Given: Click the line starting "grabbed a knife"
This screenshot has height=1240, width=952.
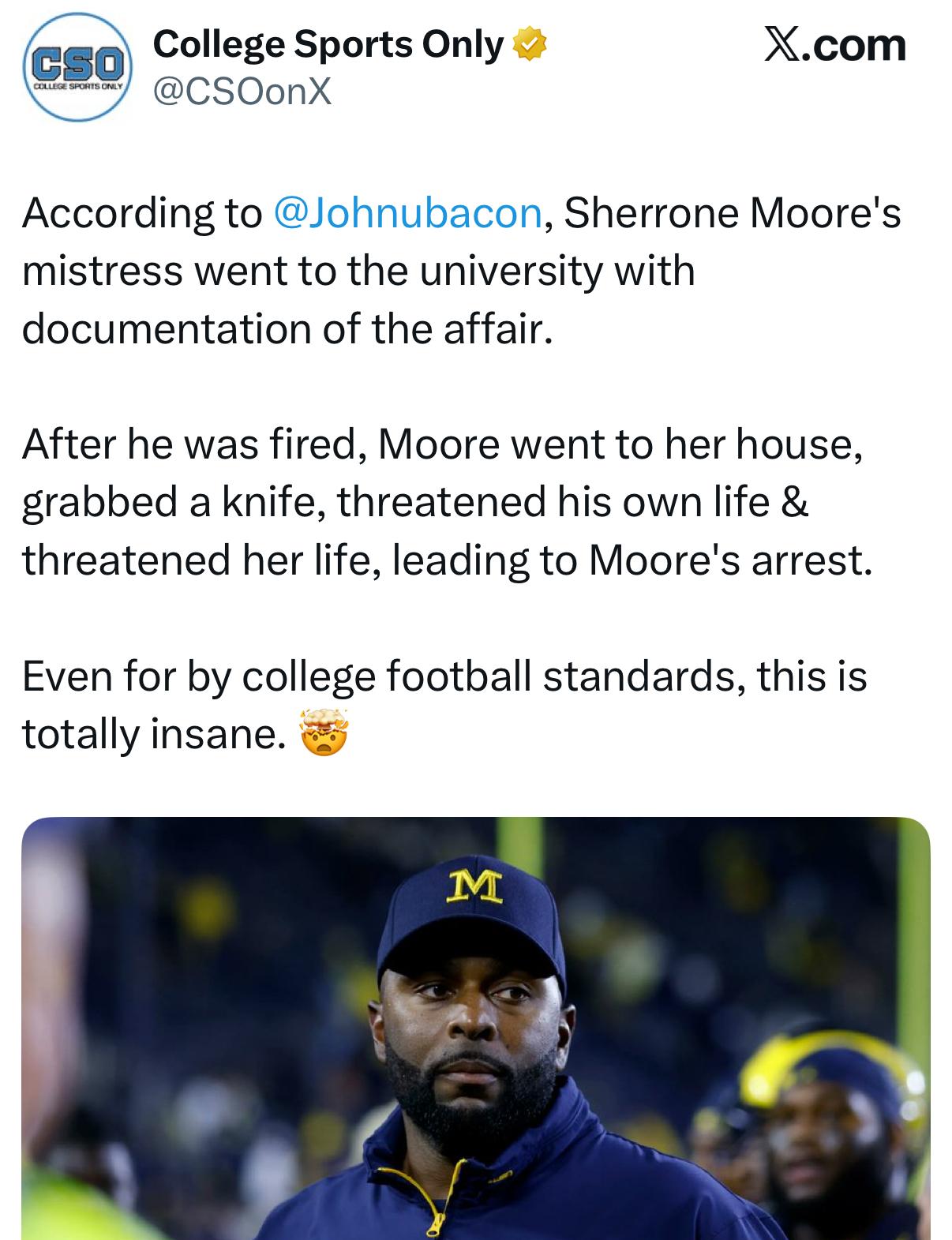Looking at the screenshot, I should (x=415, y=503).
